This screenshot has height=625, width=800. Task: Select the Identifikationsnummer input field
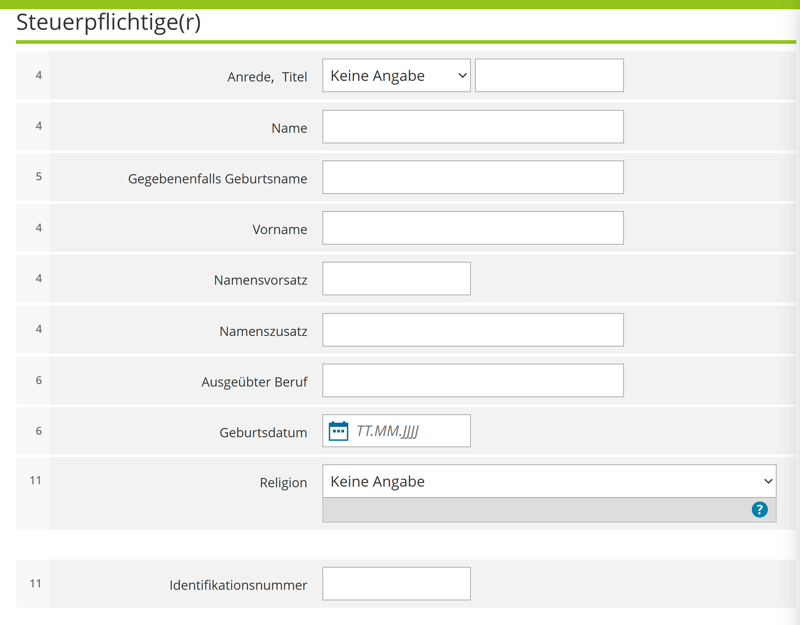pos(396,584)
